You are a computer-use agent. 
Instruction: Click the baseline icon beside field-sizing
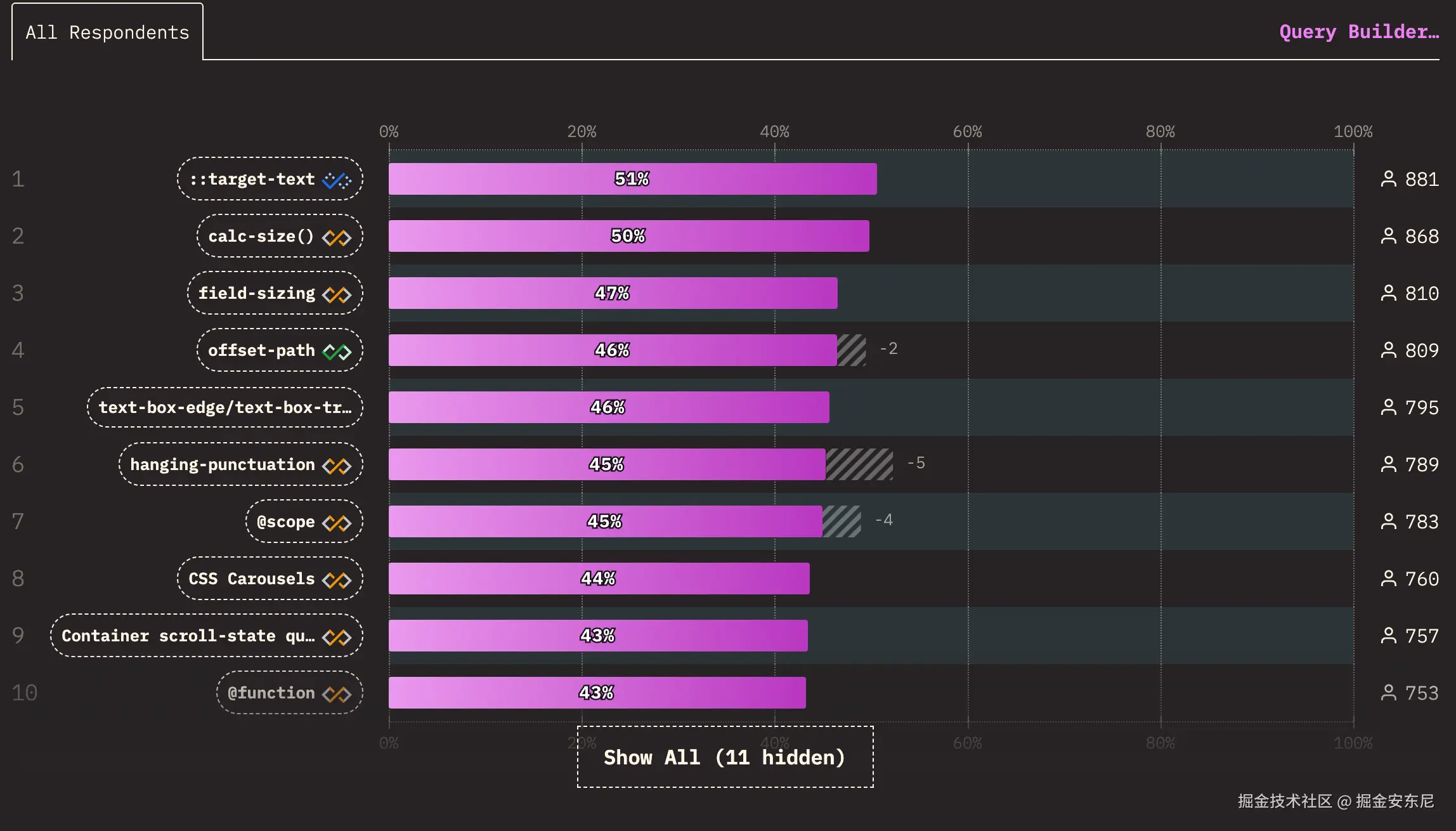pos(337,294)
